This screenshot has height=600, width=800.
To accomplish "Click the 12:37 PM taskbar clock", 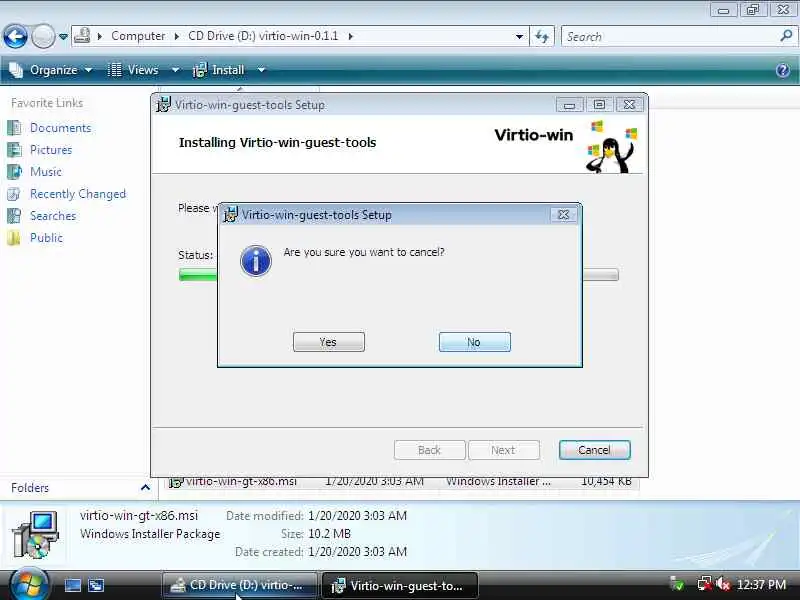I will [x=761, y=585].
